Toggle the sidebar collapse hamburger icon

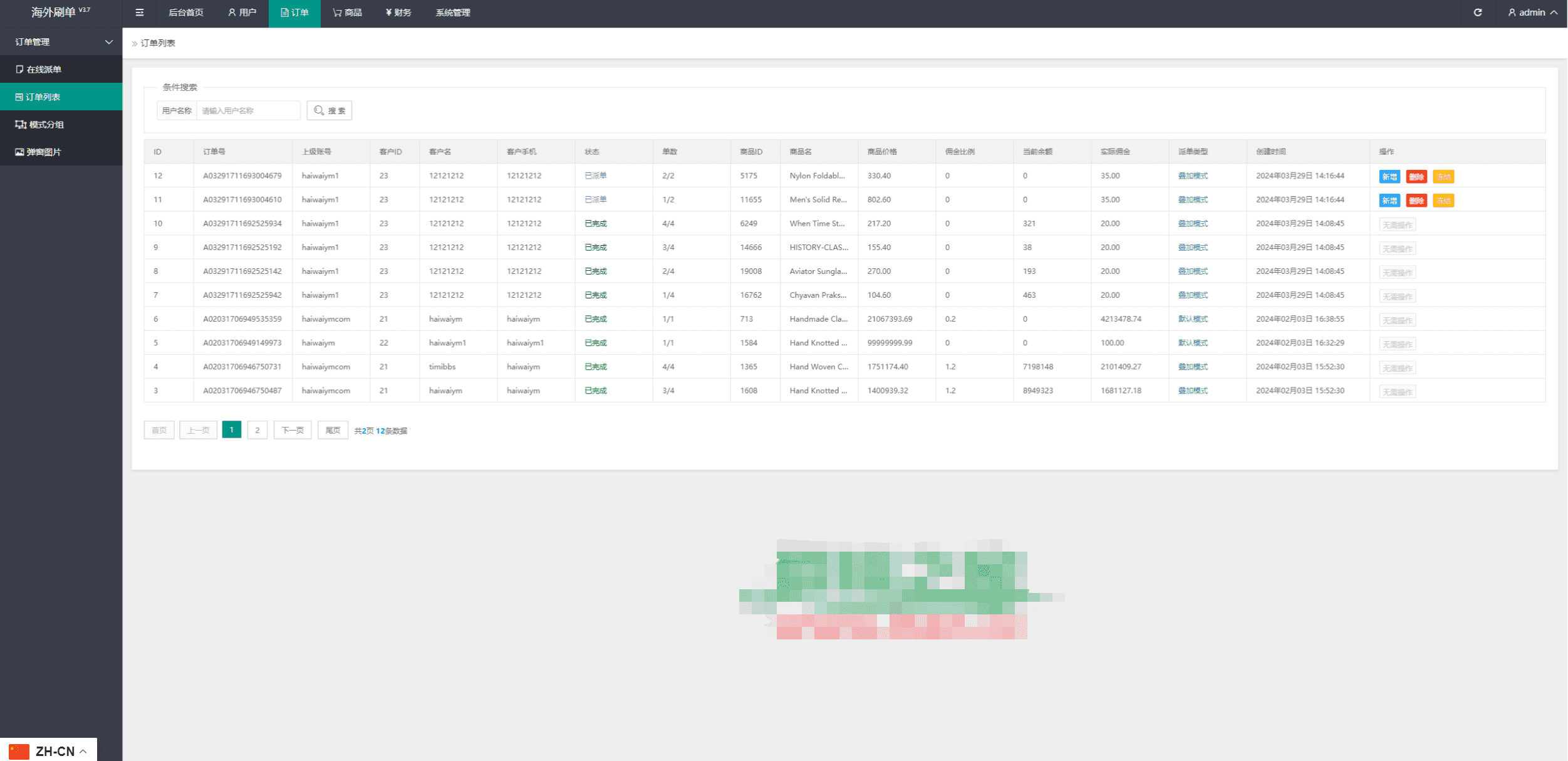coord(140,13)
